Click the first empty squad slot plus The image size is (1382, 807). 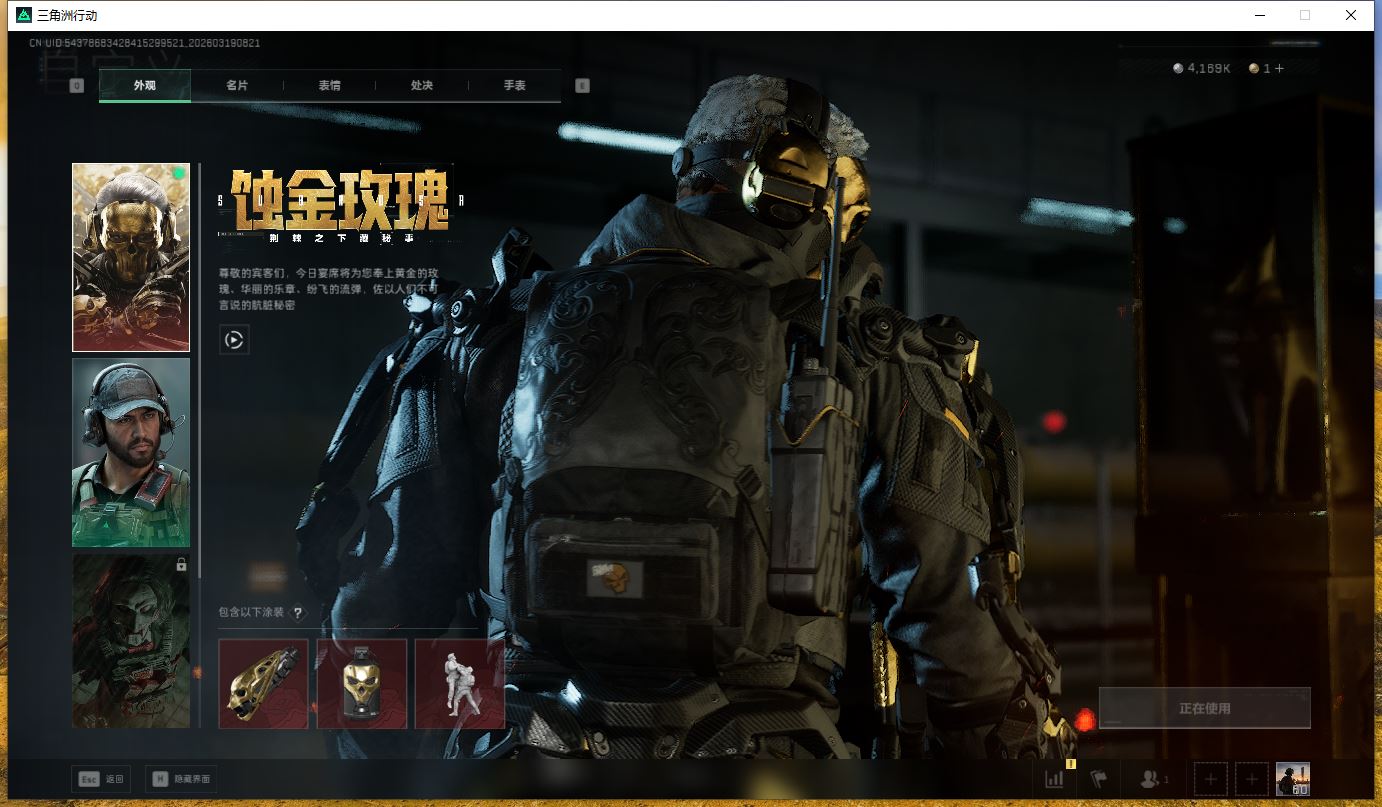1210,779
